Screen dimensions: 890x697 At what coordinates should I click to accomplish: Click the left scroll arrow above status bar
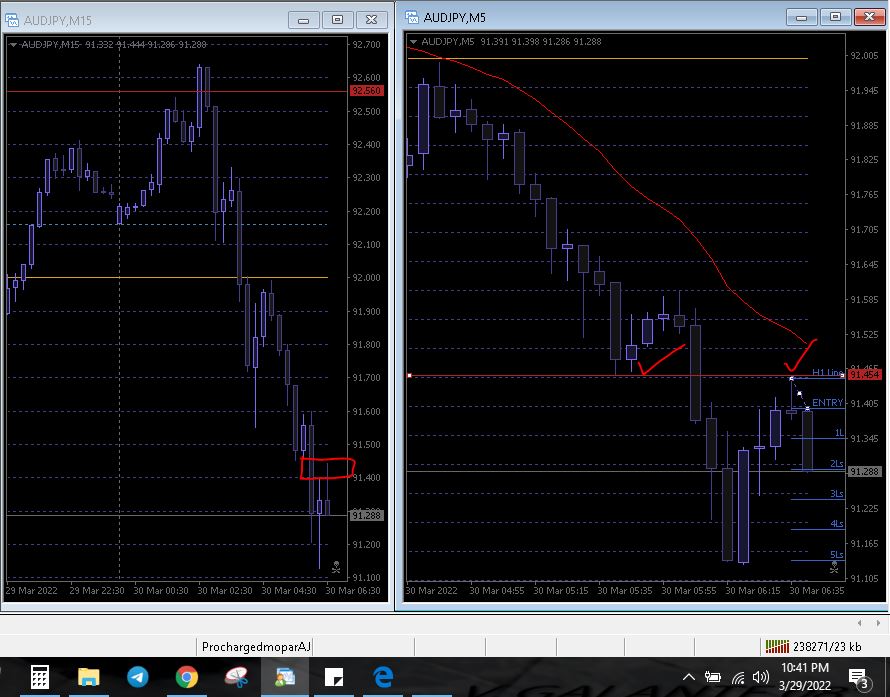tap(860, 623)
